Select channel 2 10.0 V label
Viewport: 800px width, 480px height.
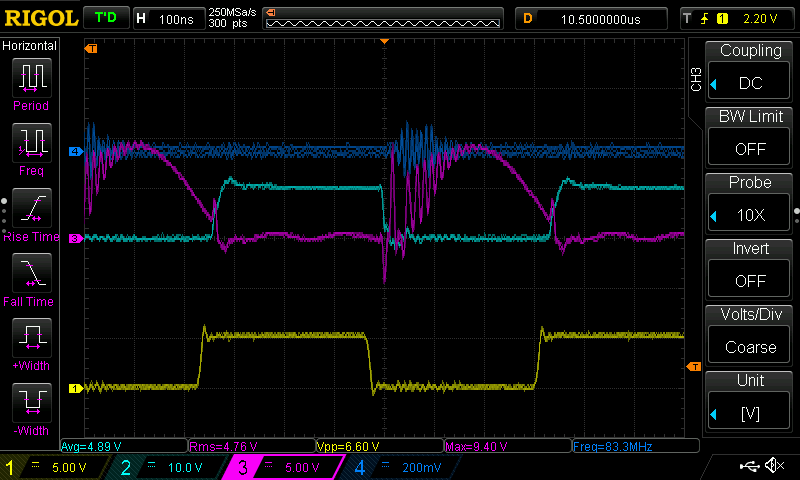(x=185, y=468)
